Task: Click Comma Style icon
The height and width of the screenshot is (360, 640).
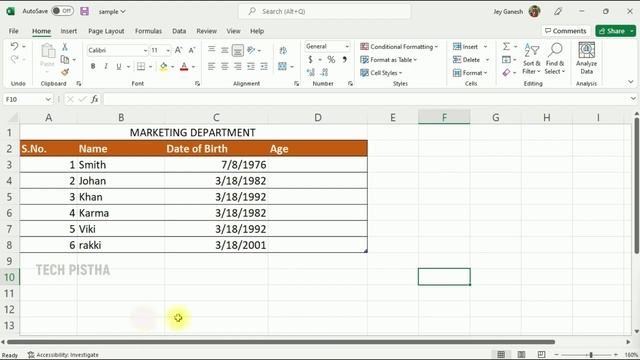Action: [344, 60]
